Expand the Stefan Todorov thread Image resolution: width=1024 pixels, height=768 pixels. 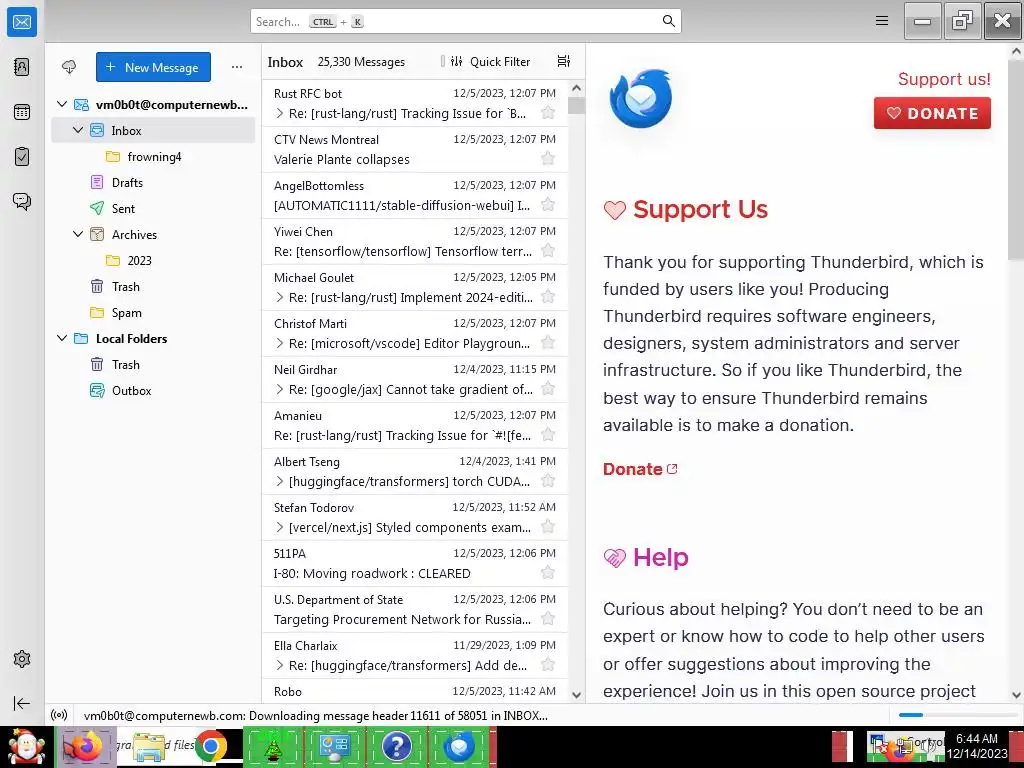tap(280, 528)
